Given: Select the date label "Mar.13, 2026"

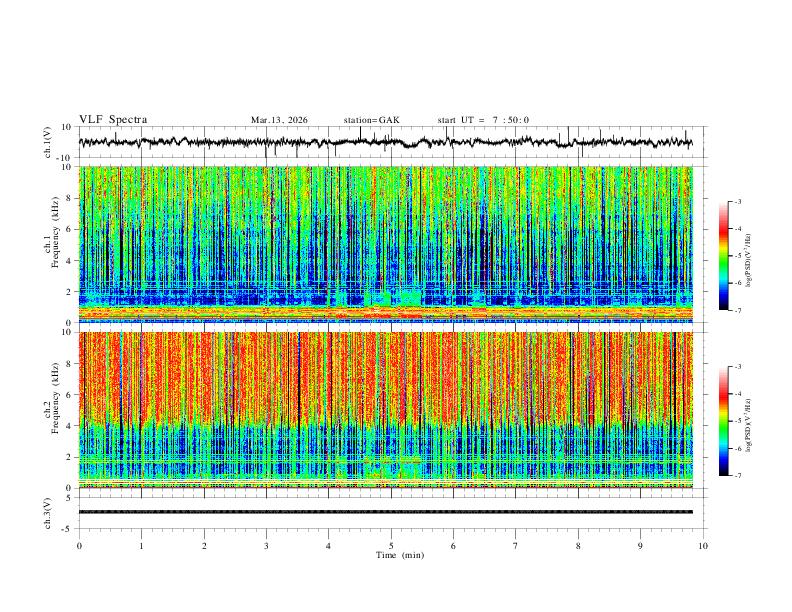Looking at the screenshot, I should (279, 120).
